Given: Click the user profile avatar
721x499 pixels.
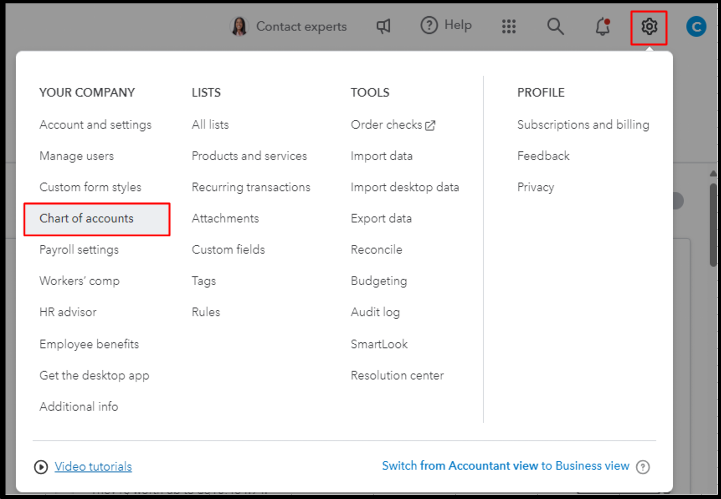Looking at the screenshot, I should 696,26.
